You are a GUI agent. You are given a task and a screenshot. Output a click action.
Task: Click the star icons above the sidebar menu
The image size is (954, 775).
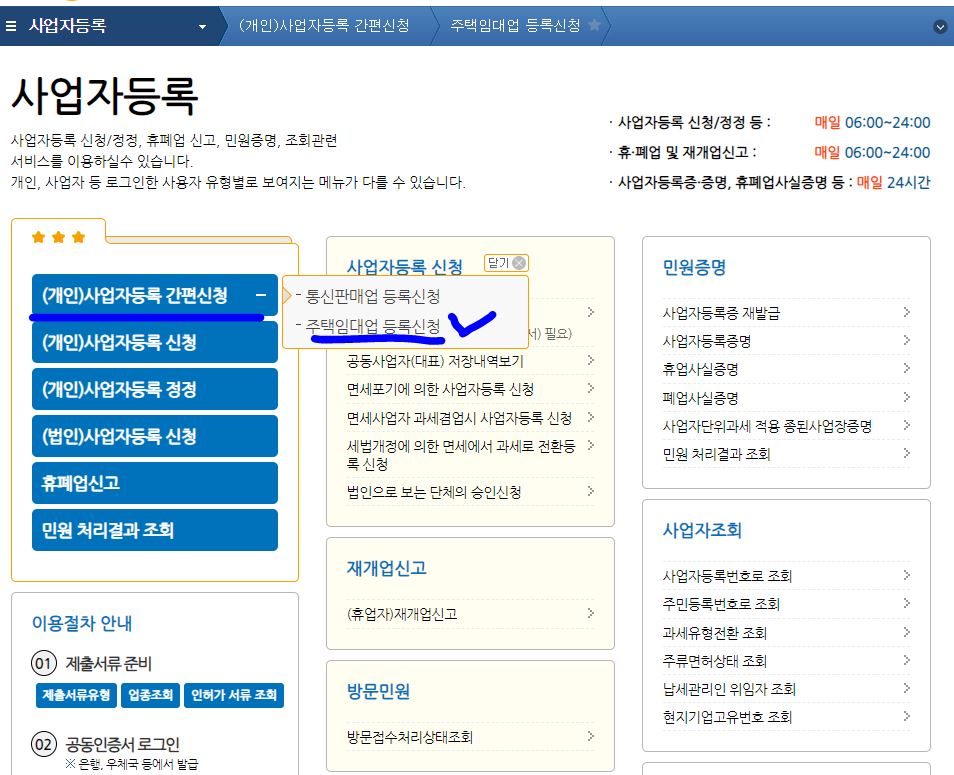(x=59, y=238)
